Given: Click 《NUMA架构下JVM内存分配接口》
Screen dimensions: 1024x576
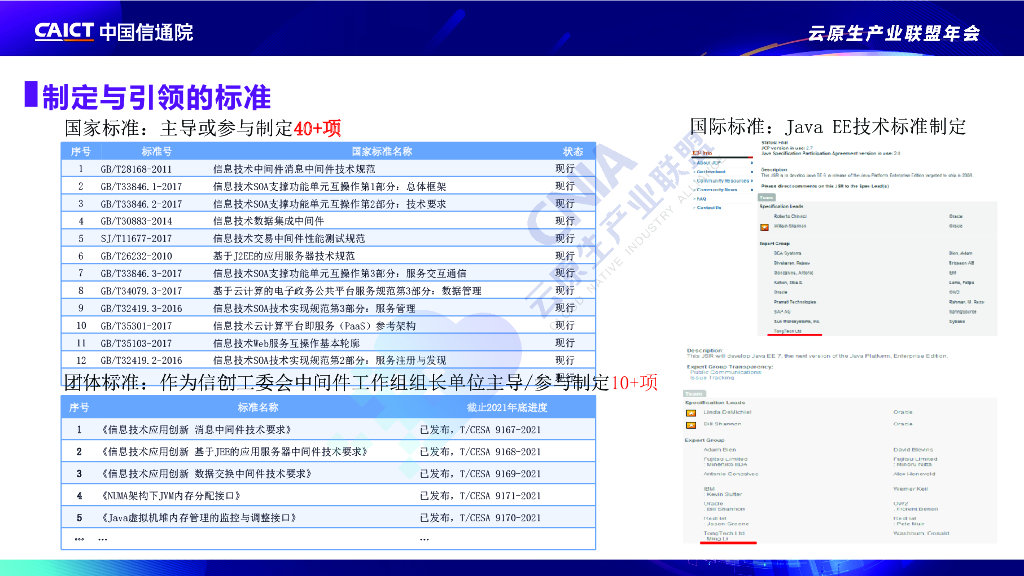Looking at the screenshot, I should tap(171, 496).
